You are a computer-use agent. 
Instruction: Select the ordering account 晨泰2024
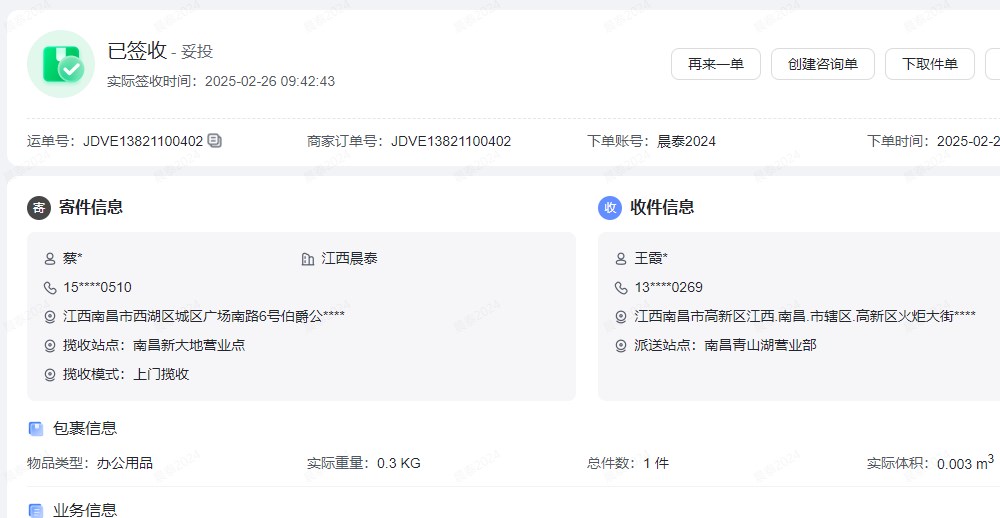[x=686, y=141]
